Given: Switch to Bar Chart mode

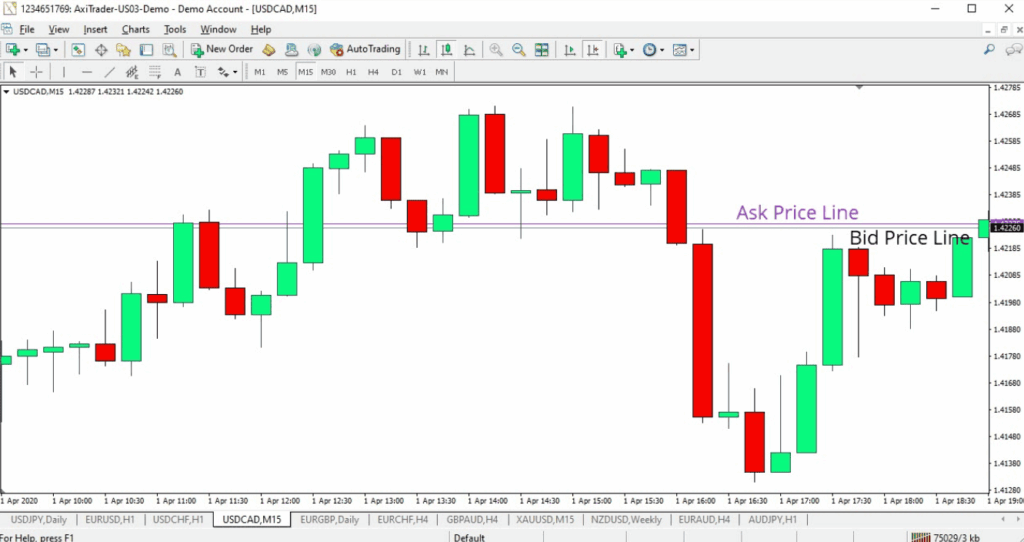Looking at the screenshot, I should coord(423,50).
